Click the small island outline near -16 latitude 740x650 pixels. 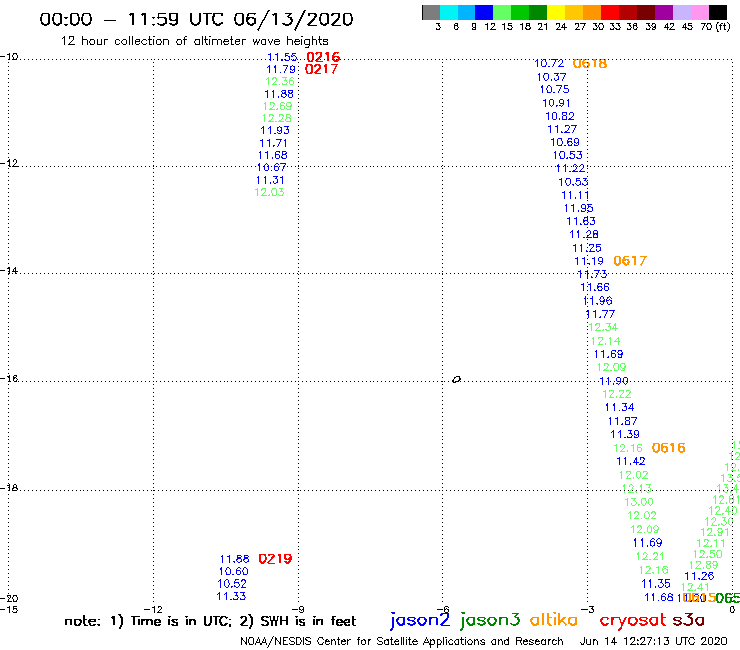click(456, 379)
